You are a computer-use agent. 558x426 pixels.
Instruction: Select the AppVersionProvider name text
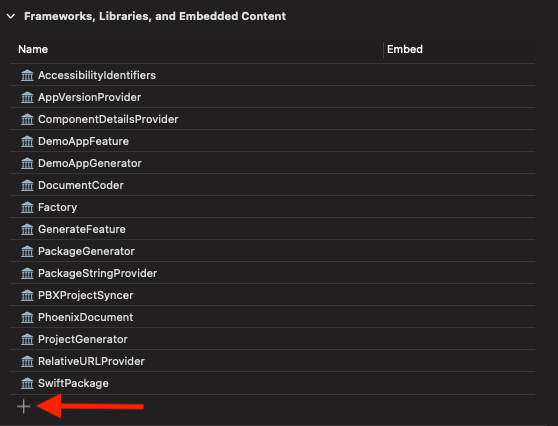click(x=89, y=98)
